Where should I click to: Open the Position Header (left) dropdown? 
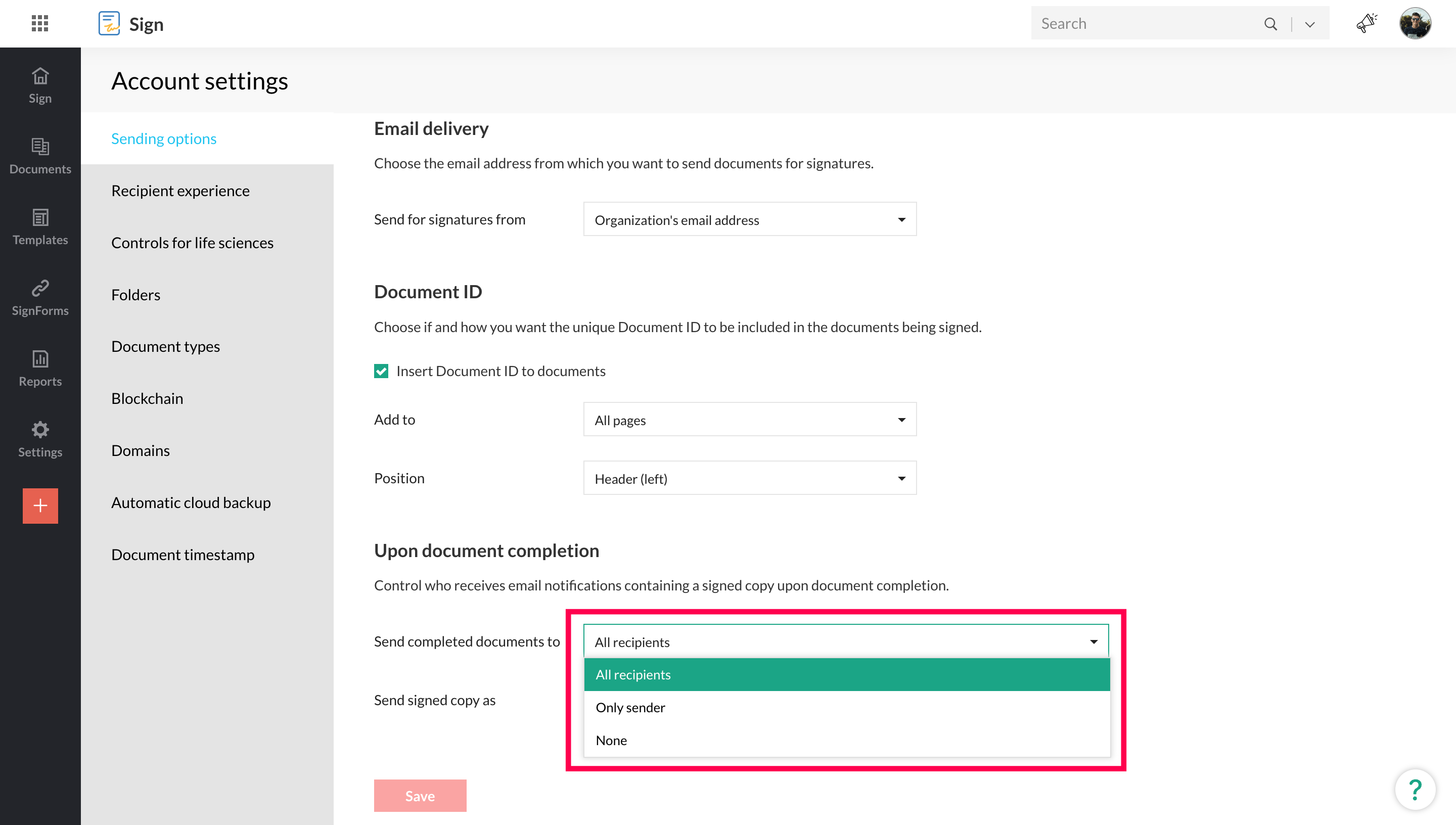750,478
